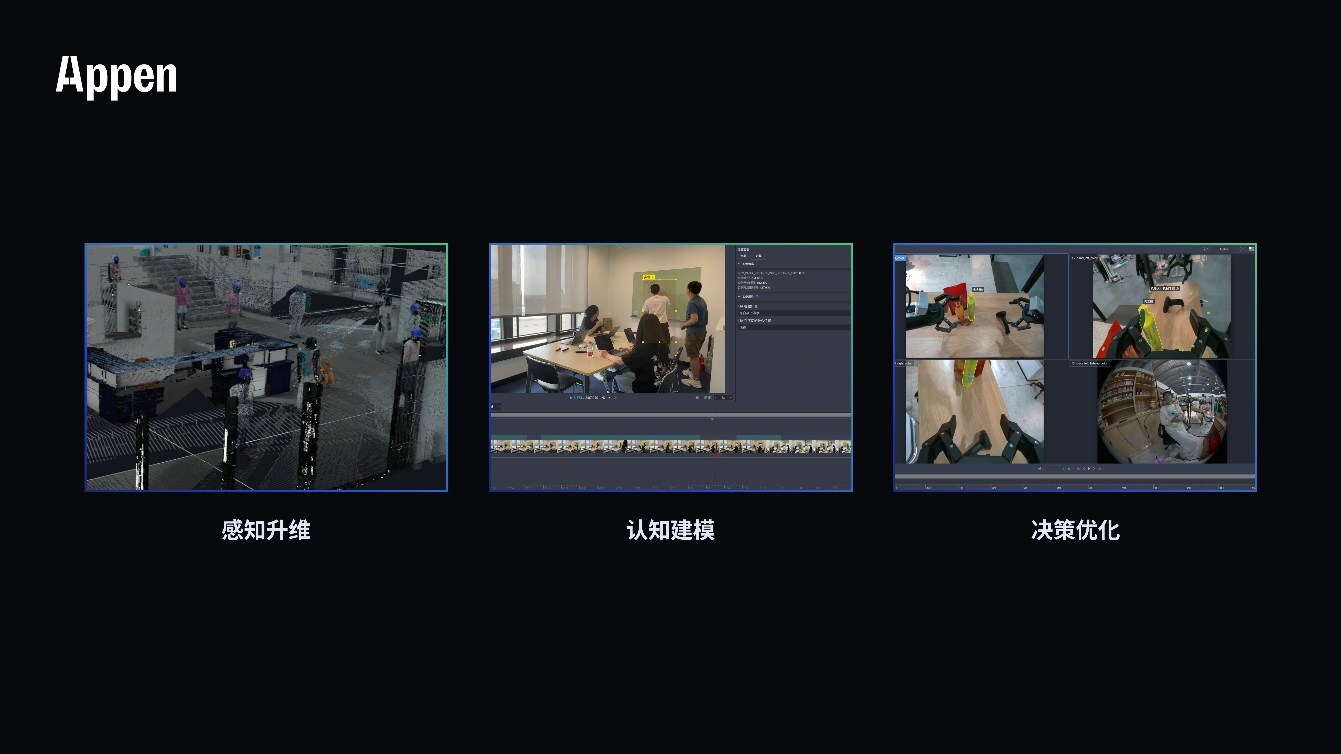The width and height of the screenshot is (1341, 754).
Task: Click the 认知建模 caption
Action: point(670,530)
